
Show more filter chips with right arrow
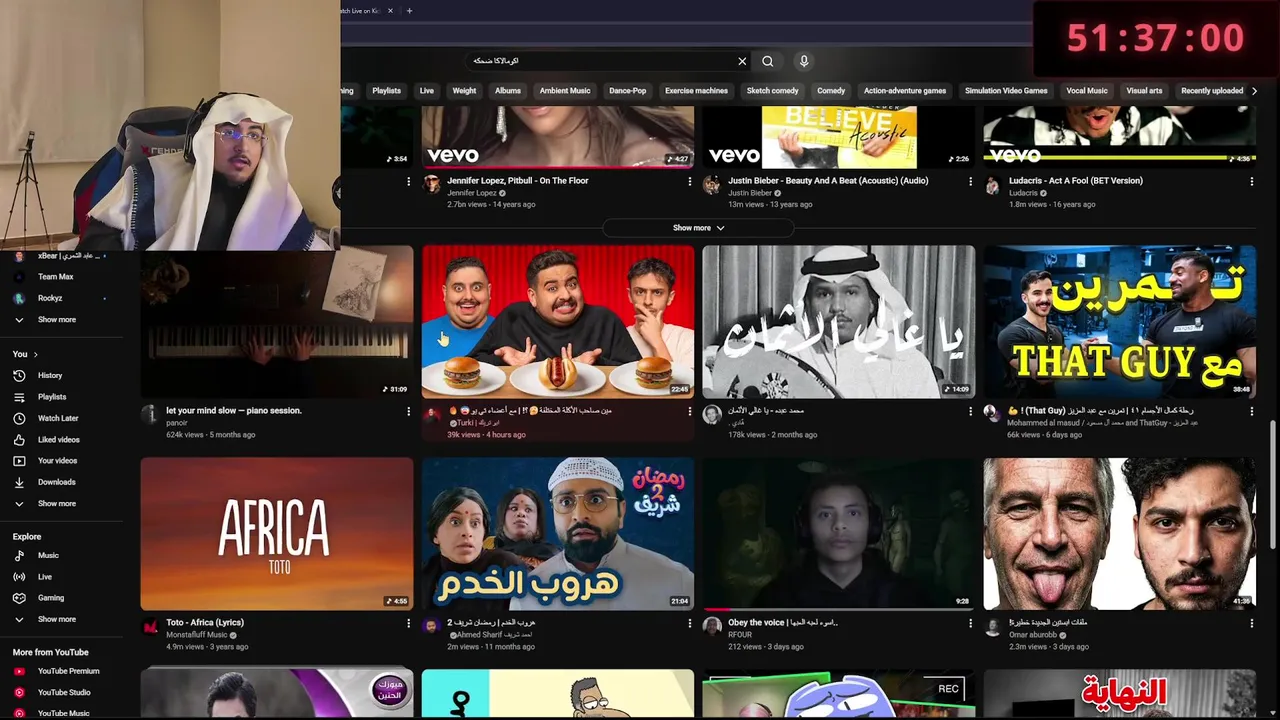1254,91
